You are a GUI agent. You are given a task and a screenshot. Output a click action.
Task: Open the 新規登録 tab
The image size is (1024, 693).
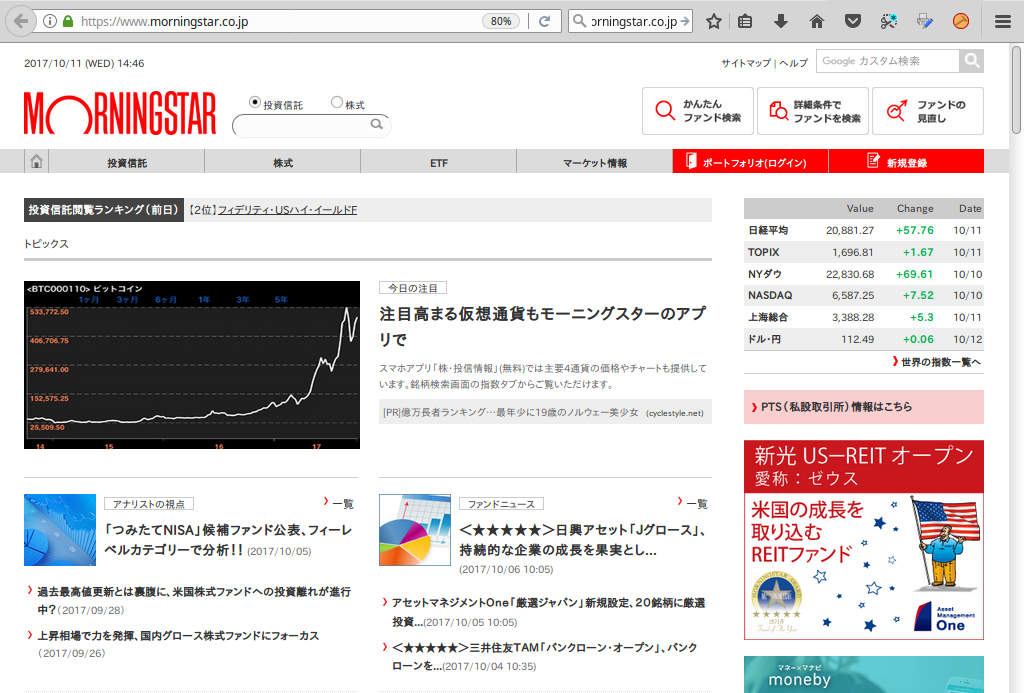[x=906, y=162]
